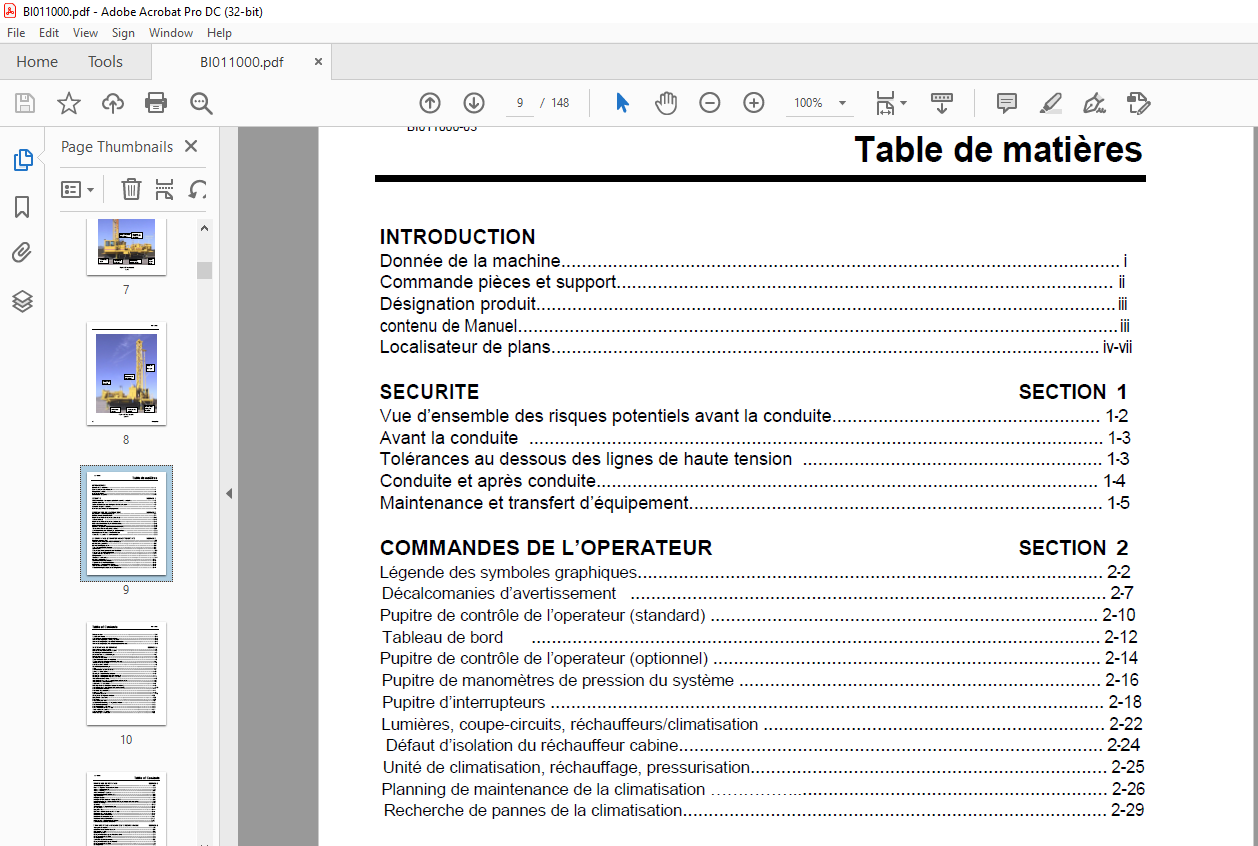
Task: Collapse the navigation pane with the side arrow
Action: [229, 493]
